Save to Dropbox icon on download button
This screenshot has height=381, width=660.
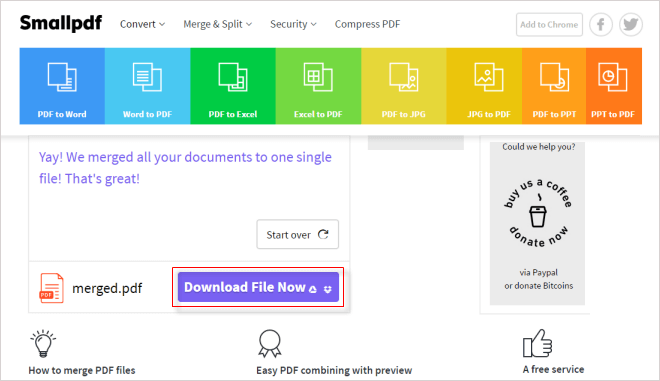[x=328, y=289]
